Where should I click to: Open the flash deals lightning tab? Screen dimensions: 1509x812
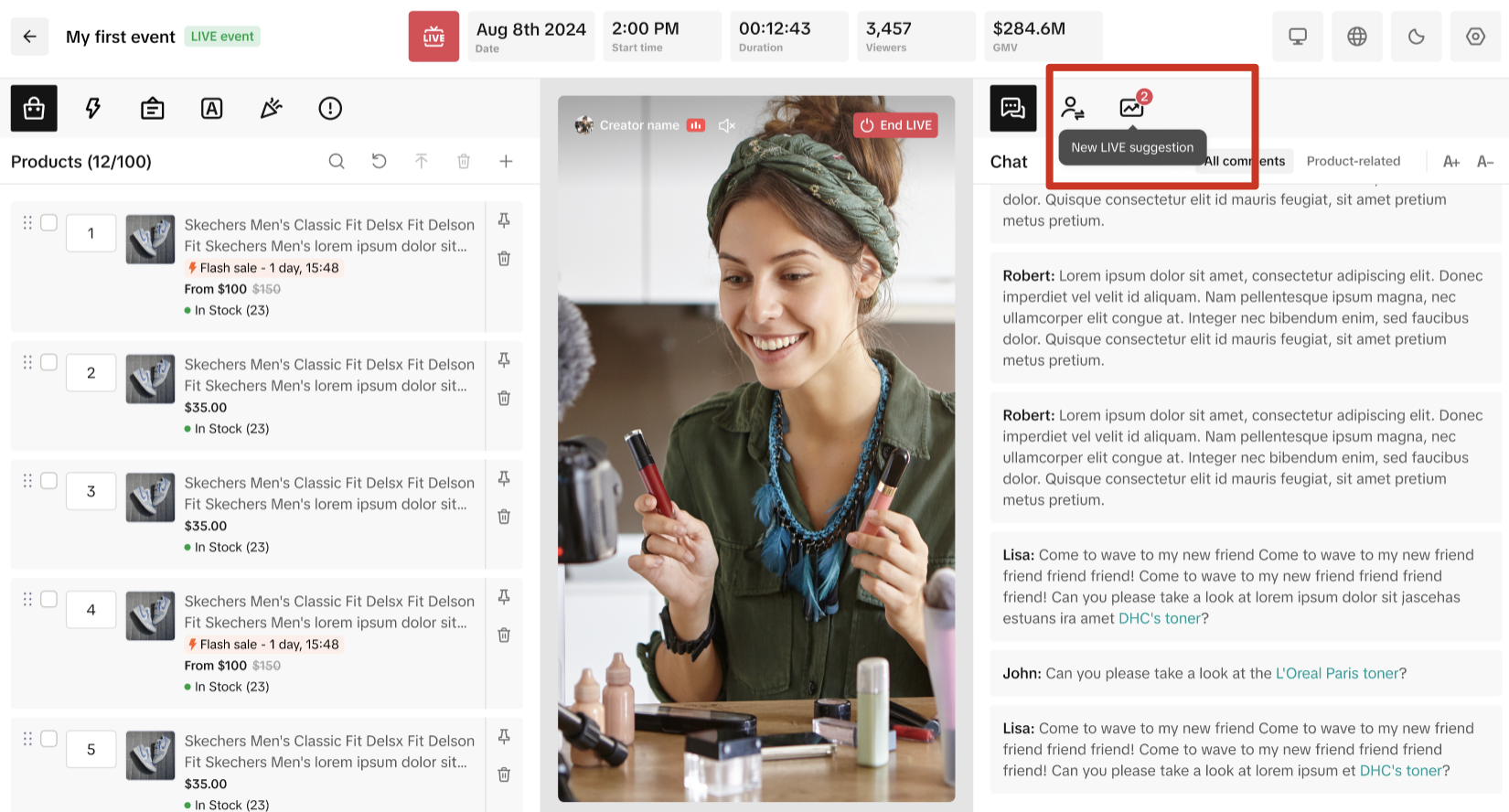pos(92,109)
